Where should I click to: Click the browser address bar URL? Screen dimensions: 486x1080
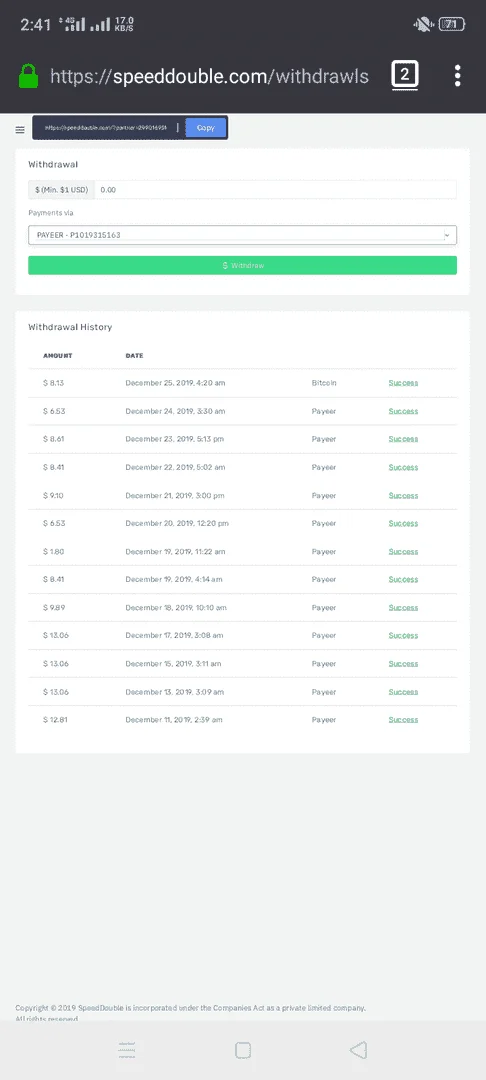209,76
